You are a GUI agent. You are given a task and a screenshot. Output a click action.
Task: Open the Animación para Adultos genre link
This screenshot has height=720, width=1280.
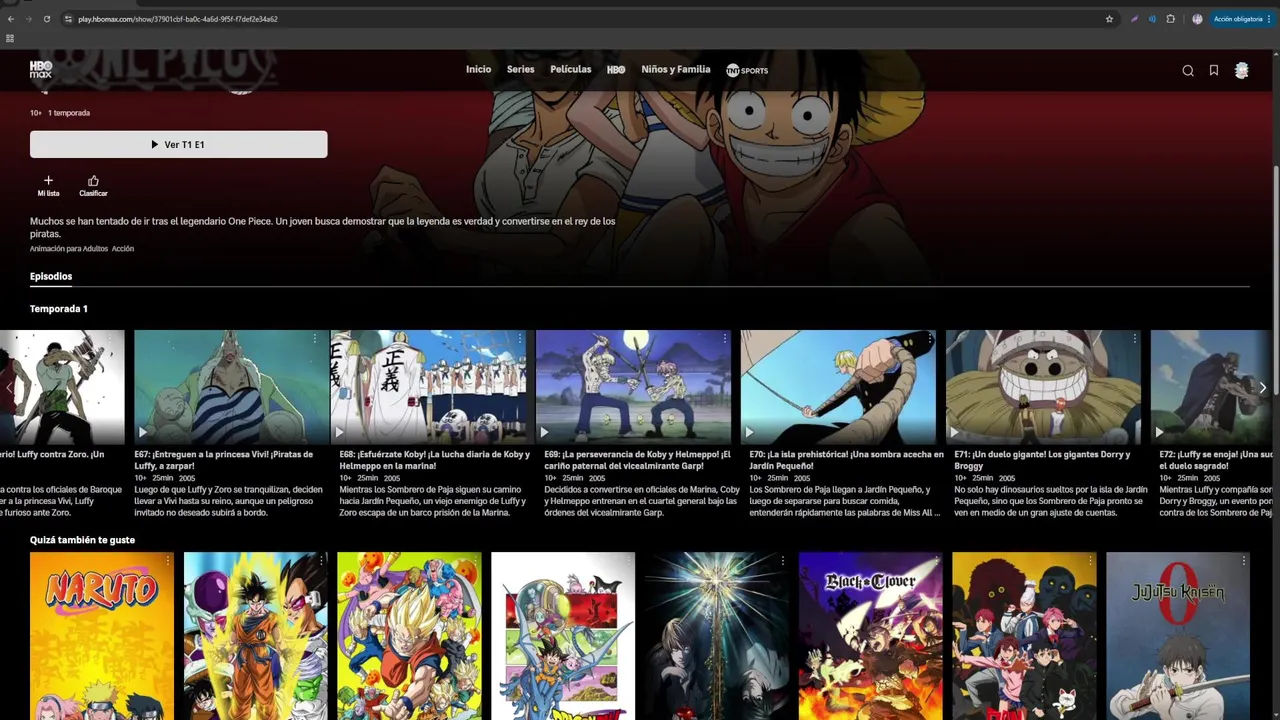[68, 248]
